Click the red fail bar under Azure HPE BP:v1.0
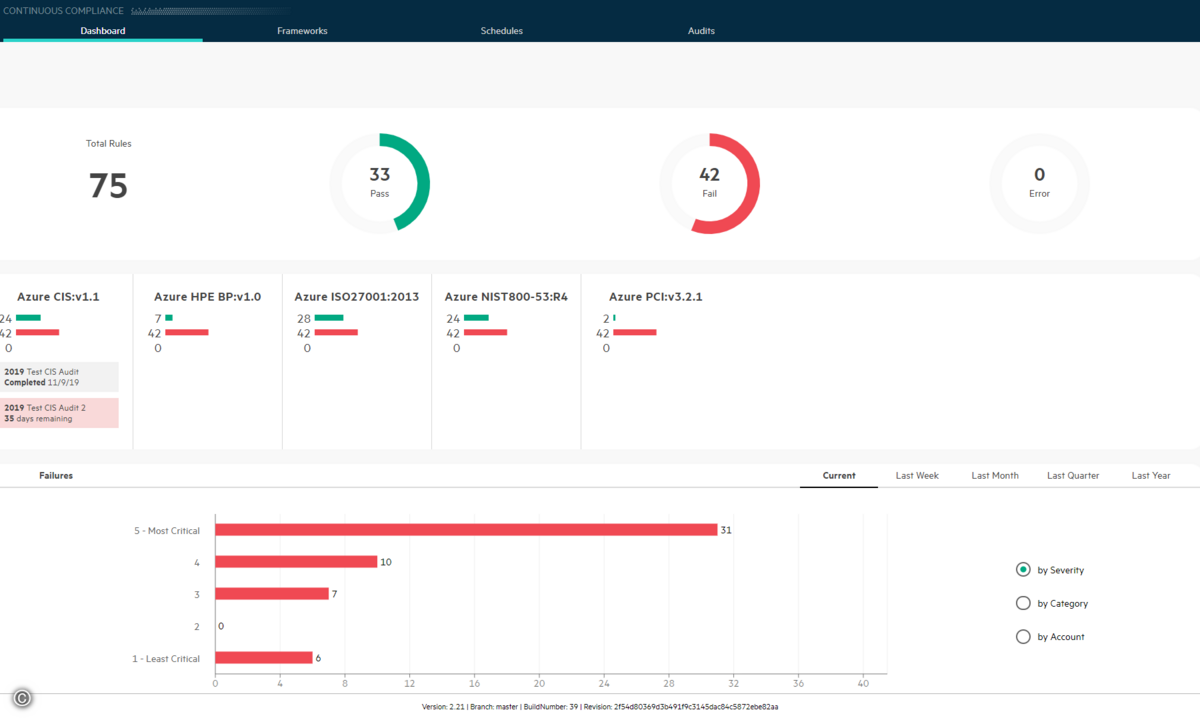The width and height of the screenshot is (1200, 720). [187, 332]
